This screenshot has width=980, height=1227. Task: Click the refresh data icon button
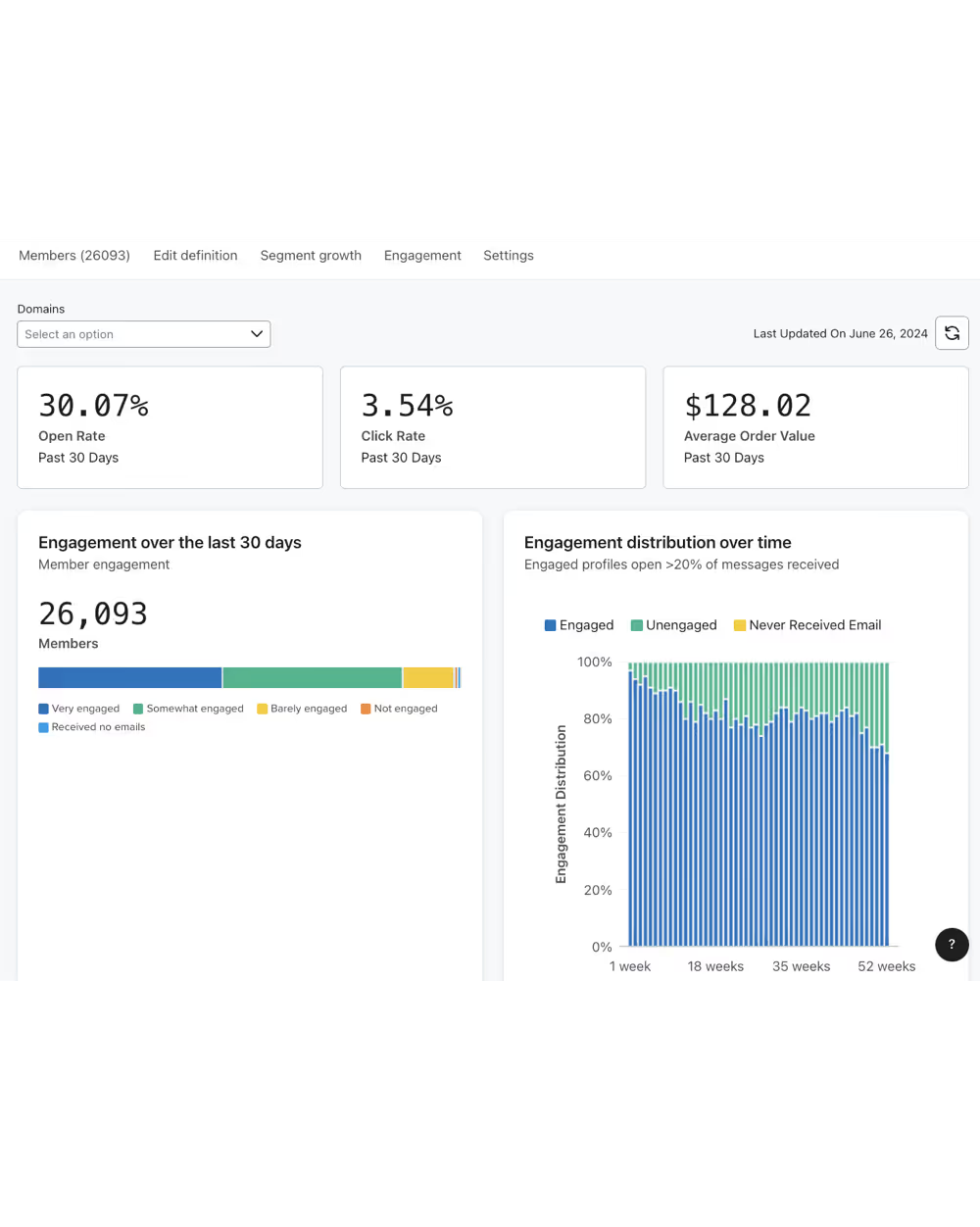tap(952, 333)
